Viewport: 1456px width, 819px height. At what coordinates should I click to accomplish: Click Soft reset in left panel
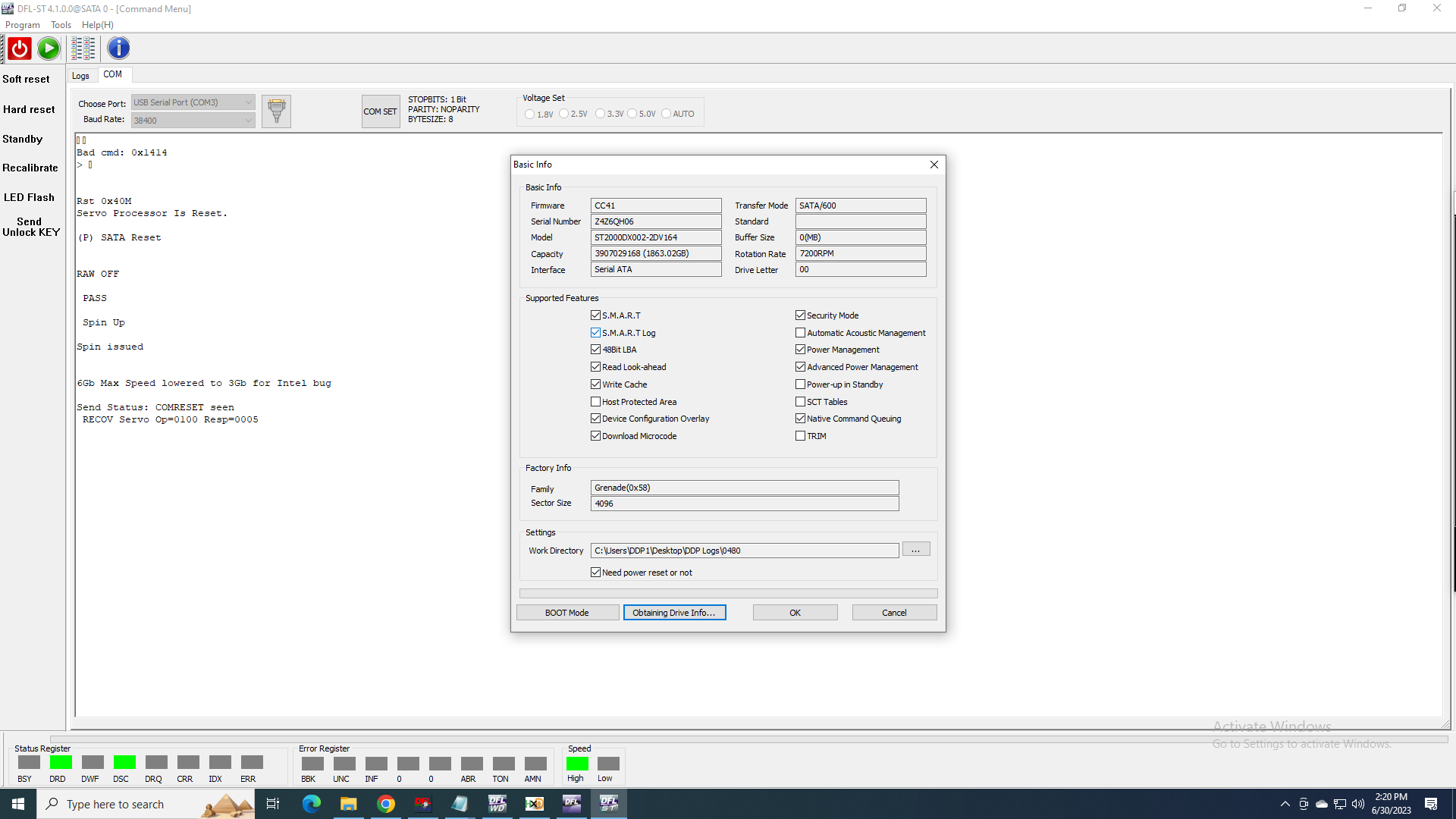coord(26,79)
